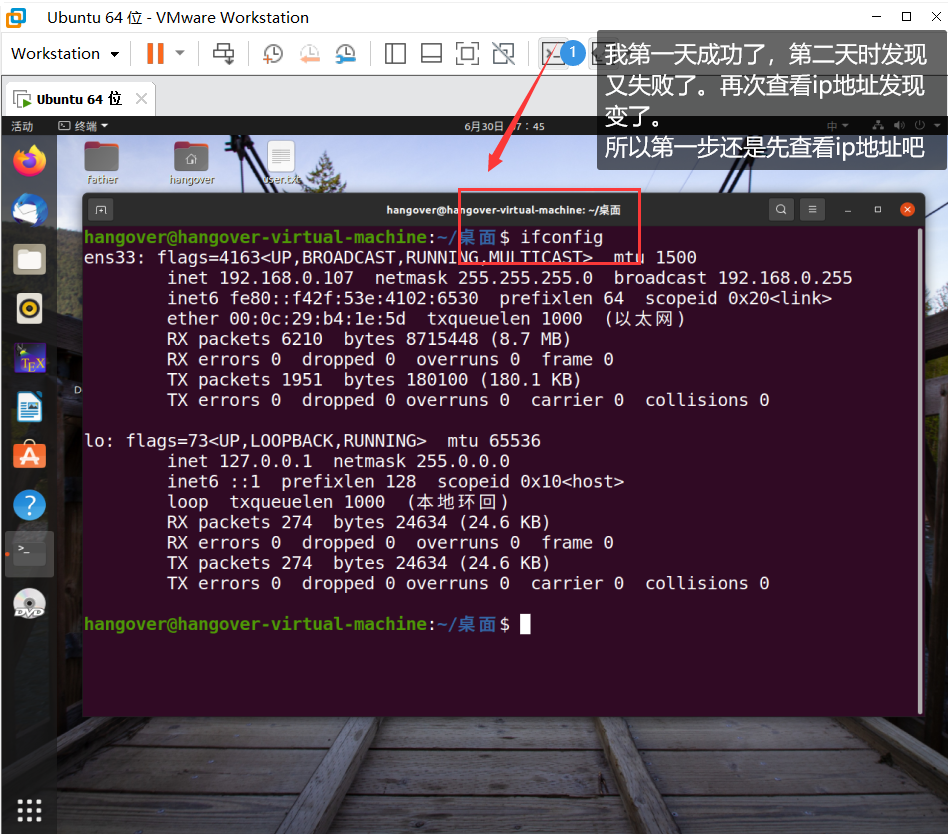Toggle the library sidebar view icon
The image size is (948, 834).
pyautogui.click(x=395, y=54)
